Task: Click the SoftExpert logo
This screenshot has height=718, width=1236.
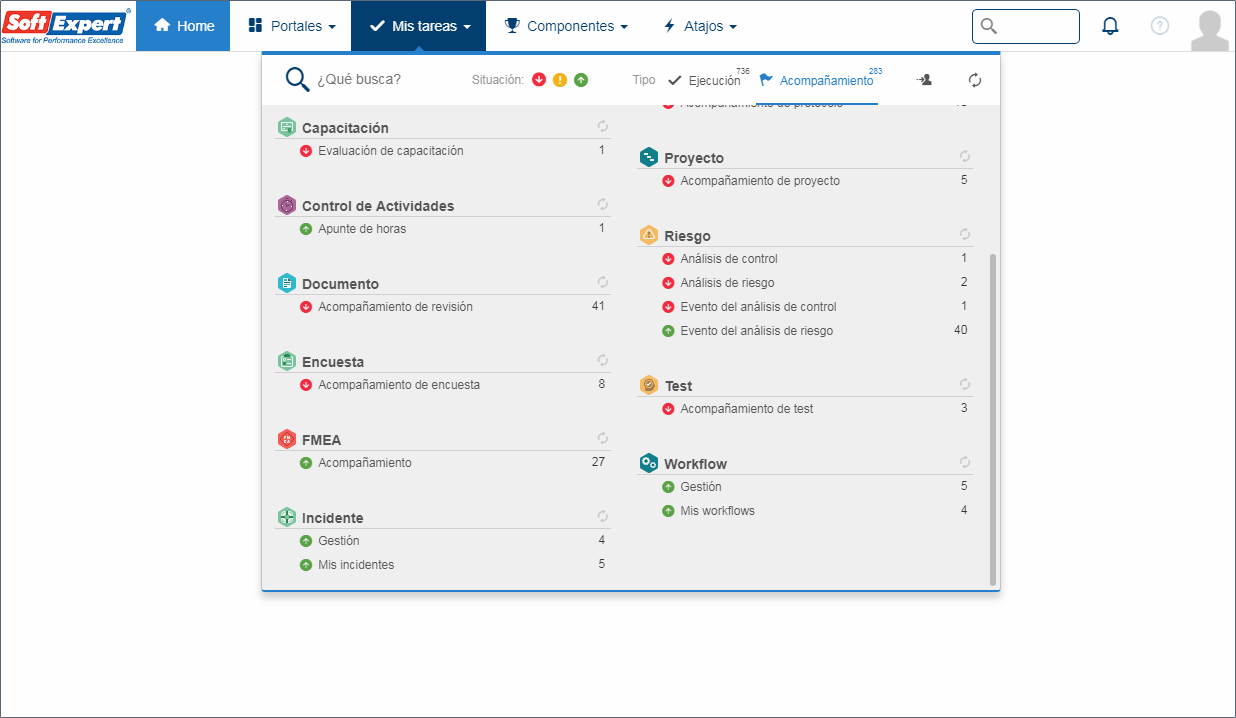Action: 66,27
